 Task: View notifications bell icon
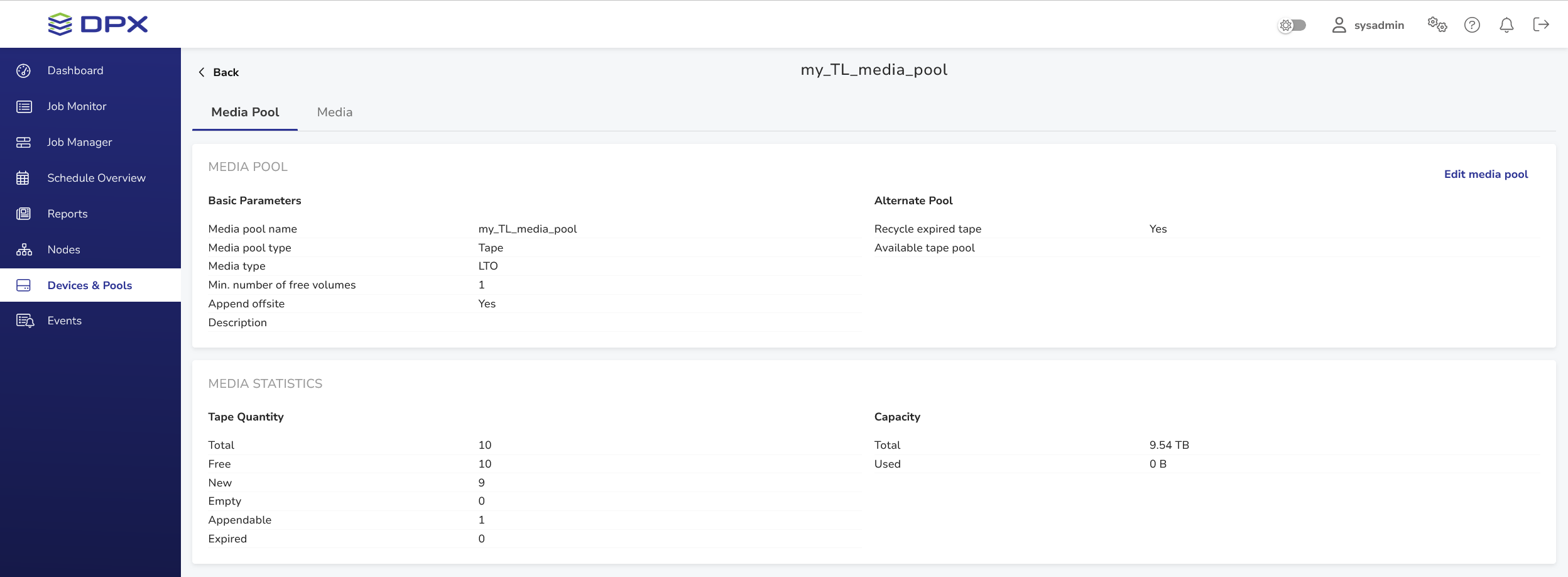[x=1506, y=25]
